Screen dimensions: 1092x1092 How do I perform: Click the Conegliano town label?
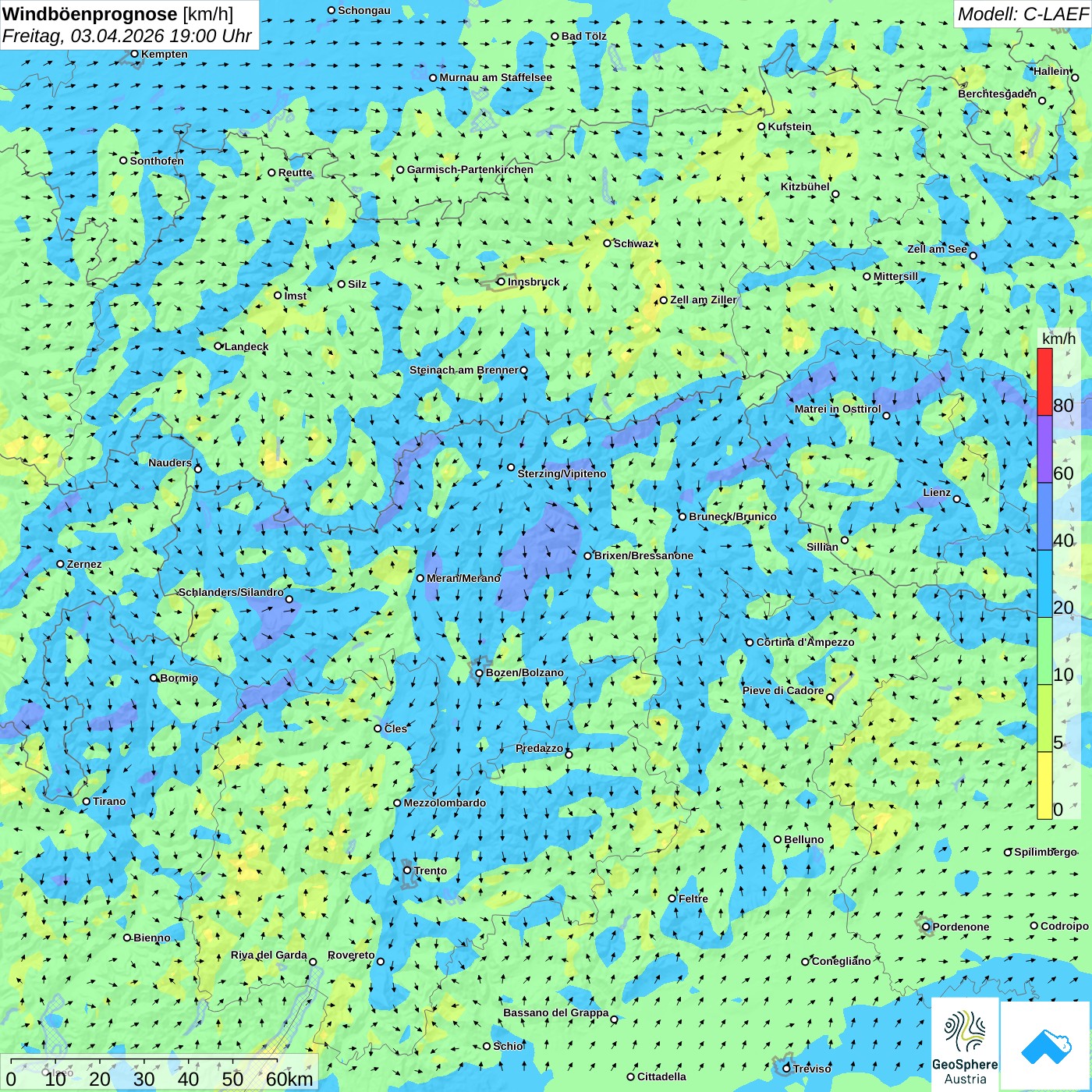[841, 961]
